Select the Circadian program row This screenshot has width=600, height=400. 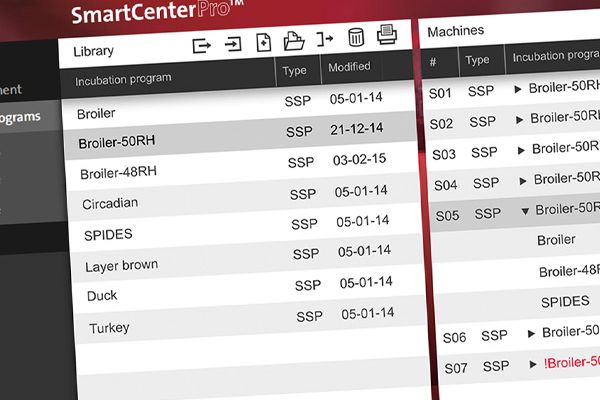(110, 203)
